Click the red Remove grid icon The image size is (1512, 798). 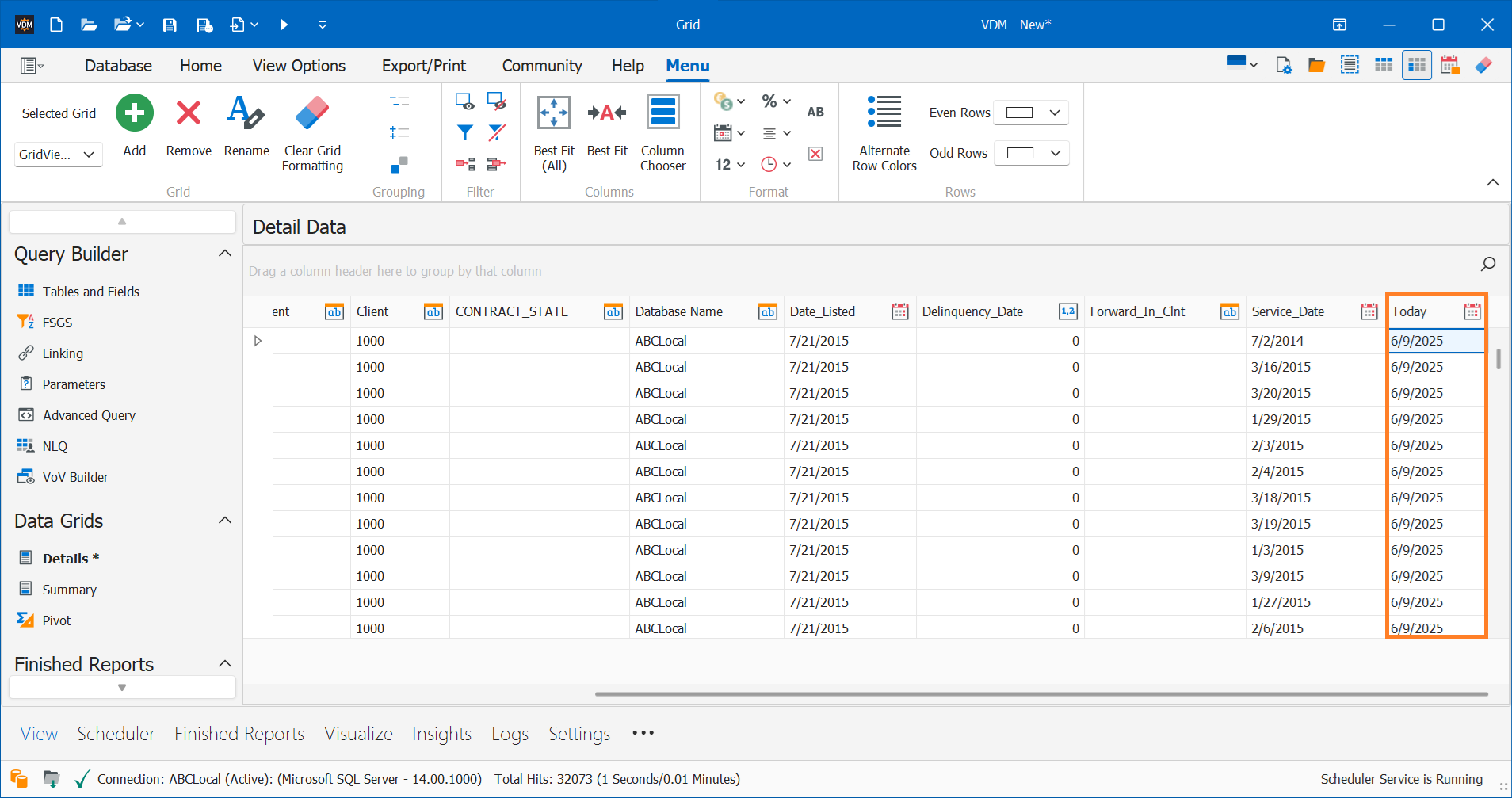click(189, 113)
